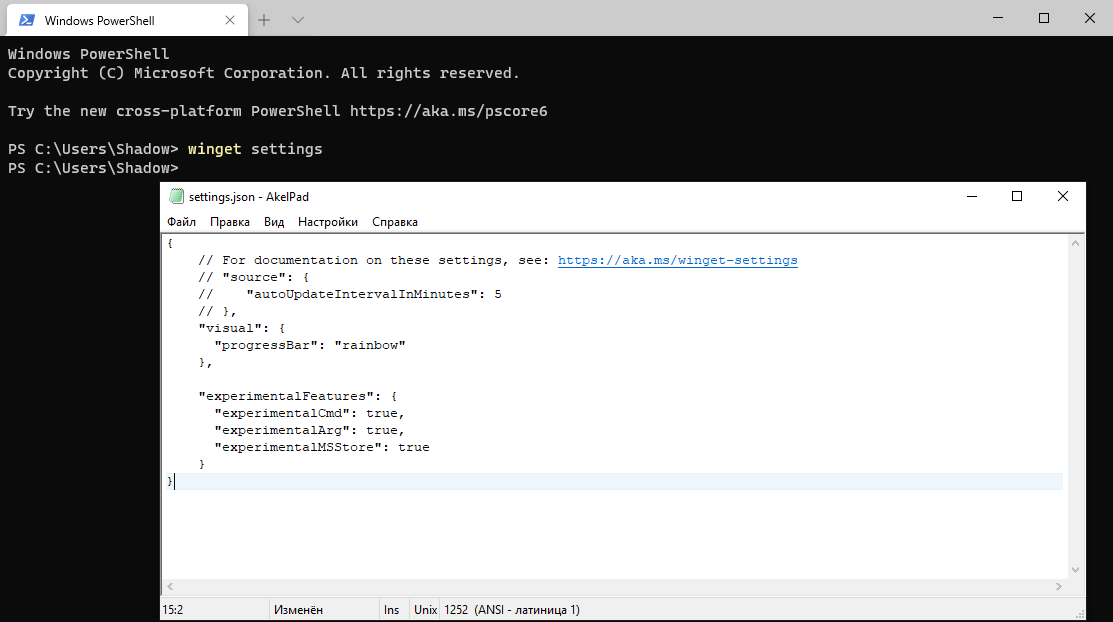Maximize the AkelPad window

point(1017,197)
